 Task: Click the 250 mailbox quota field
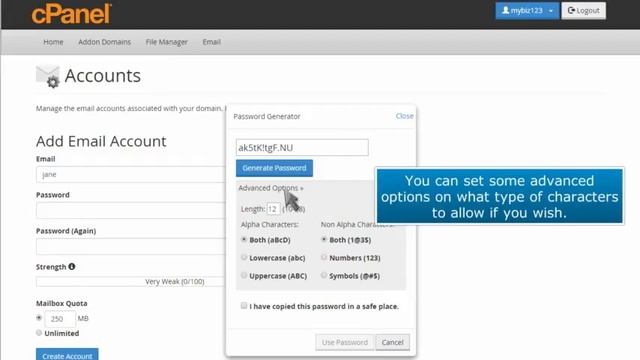coord(60,319)
